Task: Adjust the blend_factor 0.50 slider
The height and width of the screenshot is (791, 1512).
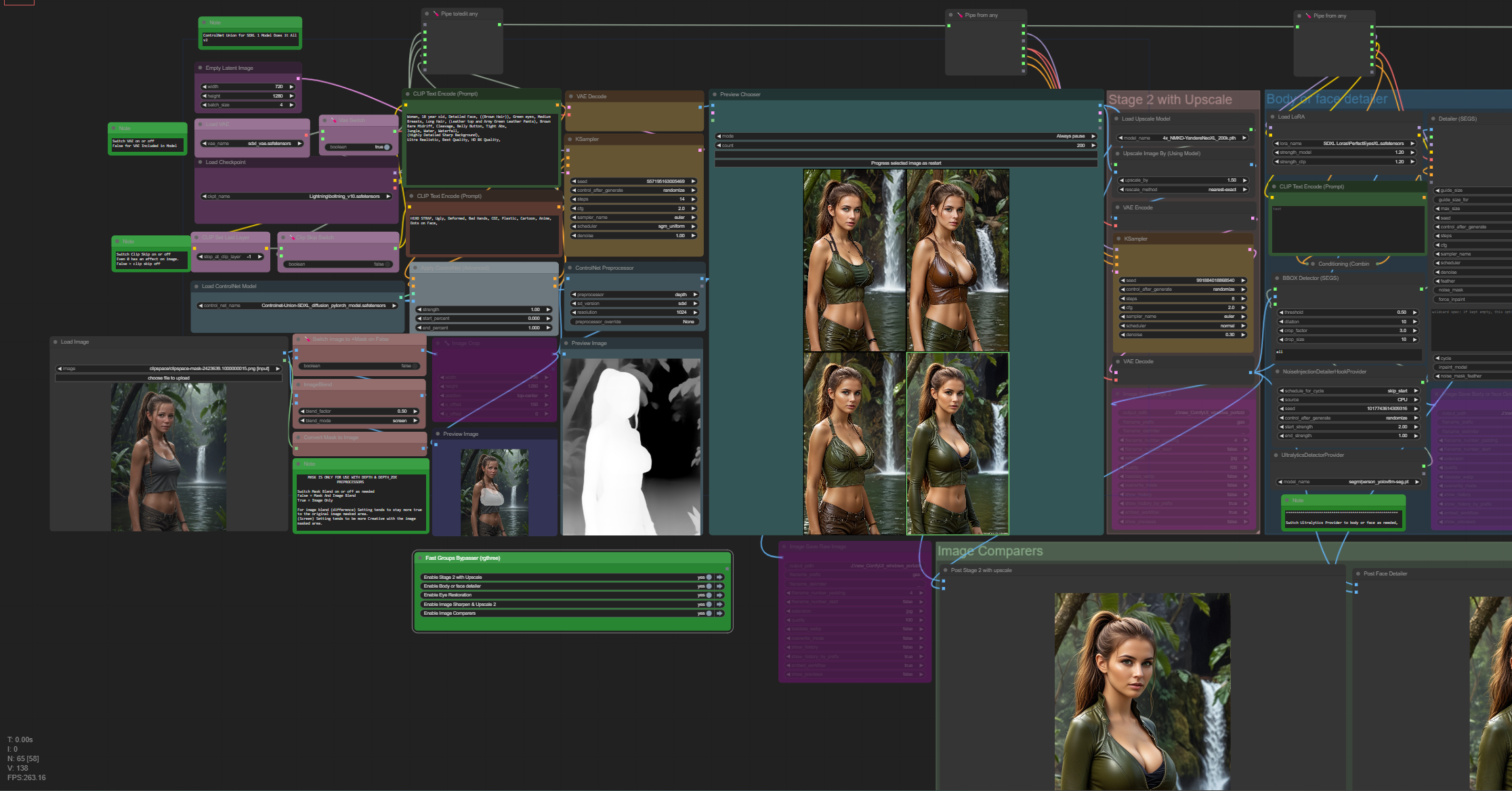Action: (359, 411)
